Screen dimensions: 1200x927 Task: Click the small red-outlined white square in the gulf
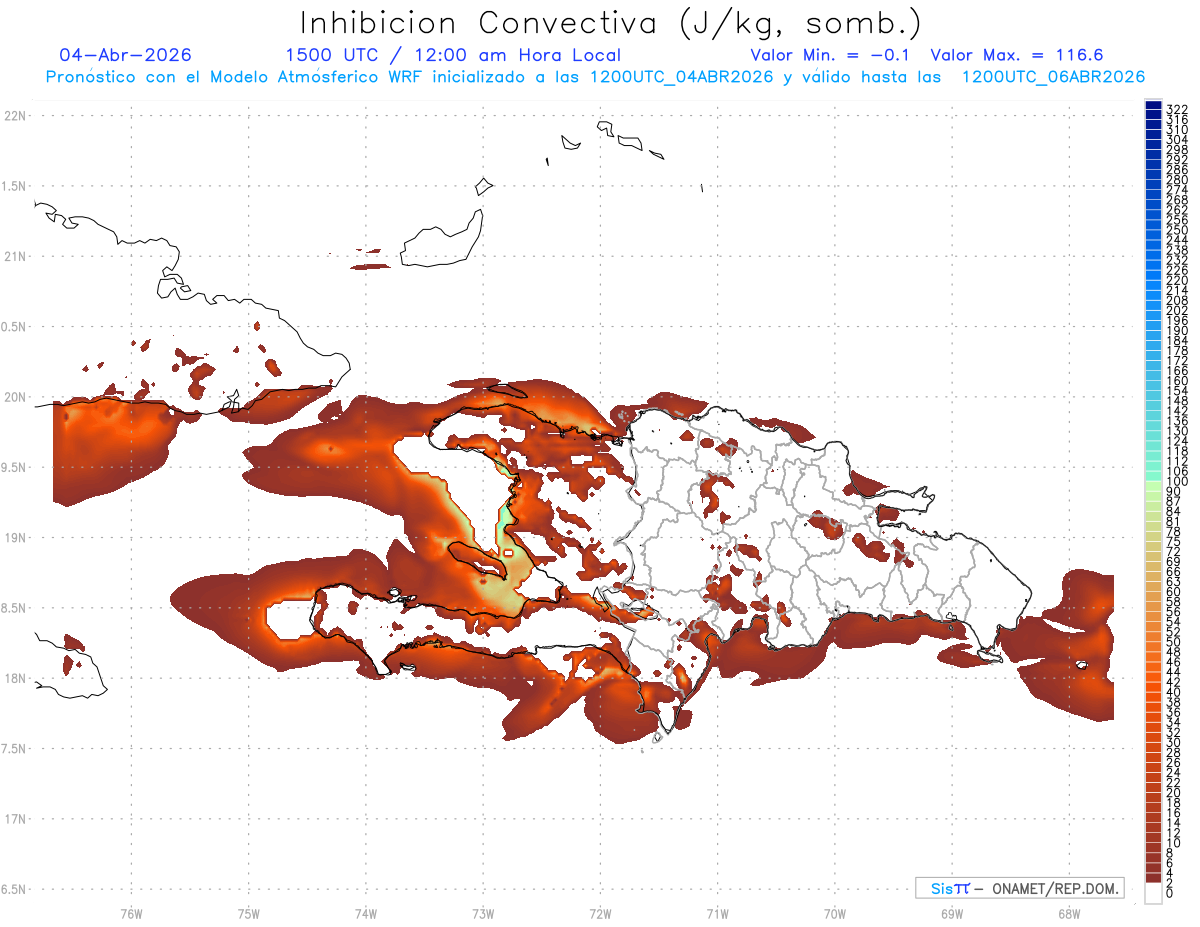pyautogui.click(x=508, y=552)
